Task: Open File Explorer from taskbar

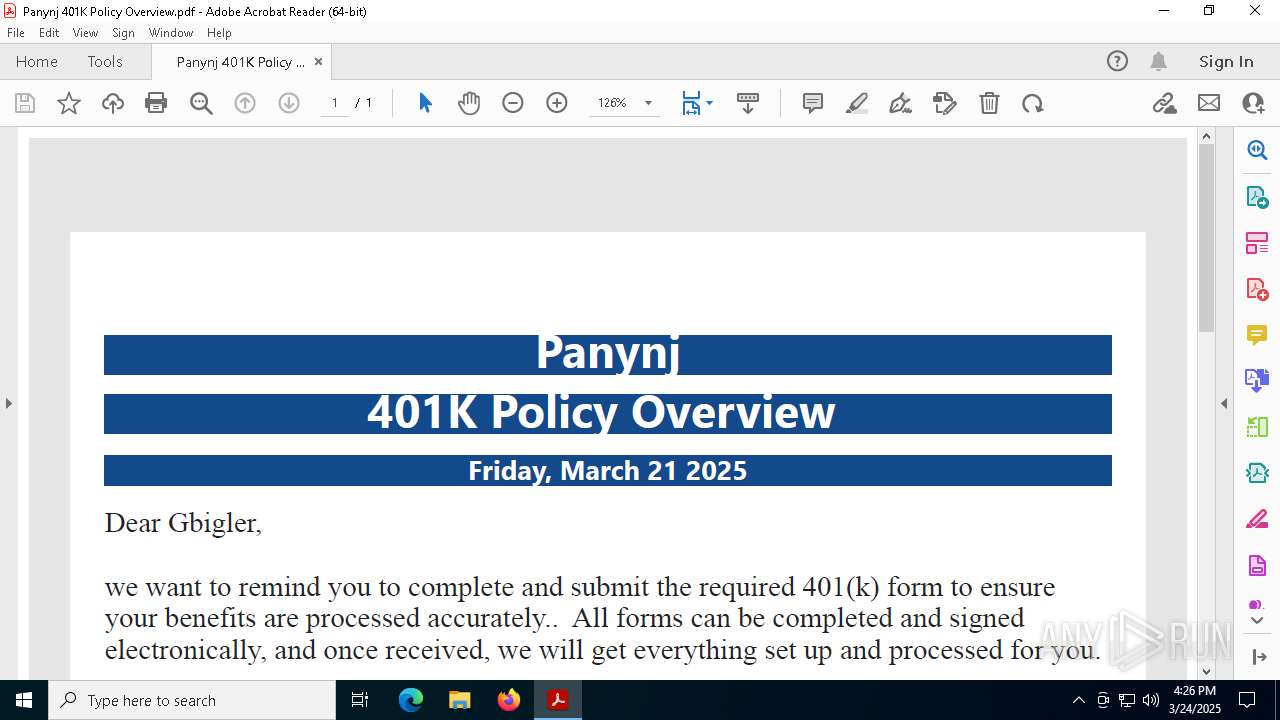Action: coord(460,700)
